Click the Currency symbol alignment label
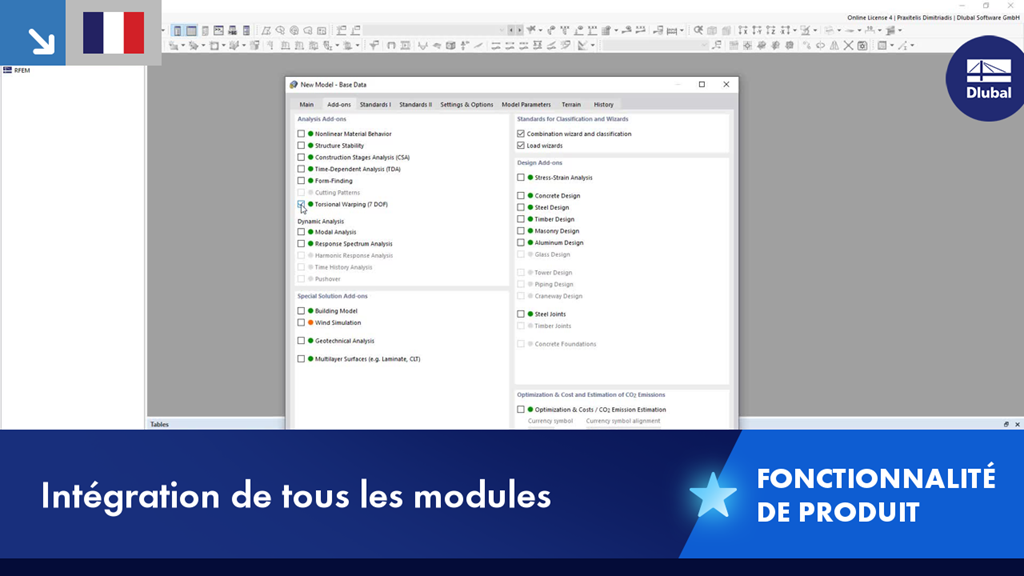Viewport: 1024px width, 576px height. point(623,421)
